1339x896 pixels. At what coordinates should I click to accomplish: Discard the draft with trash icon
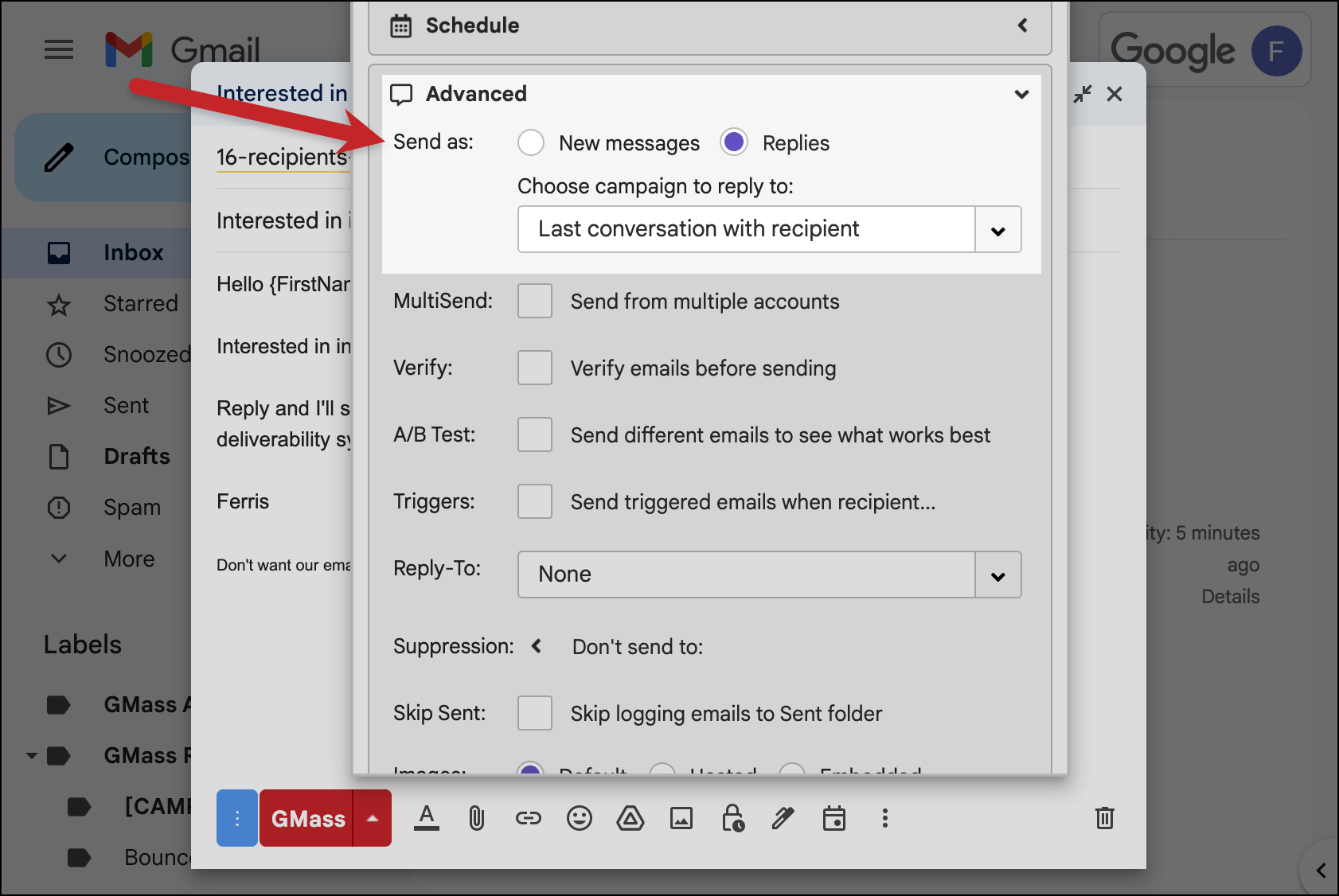(1105, 818)
